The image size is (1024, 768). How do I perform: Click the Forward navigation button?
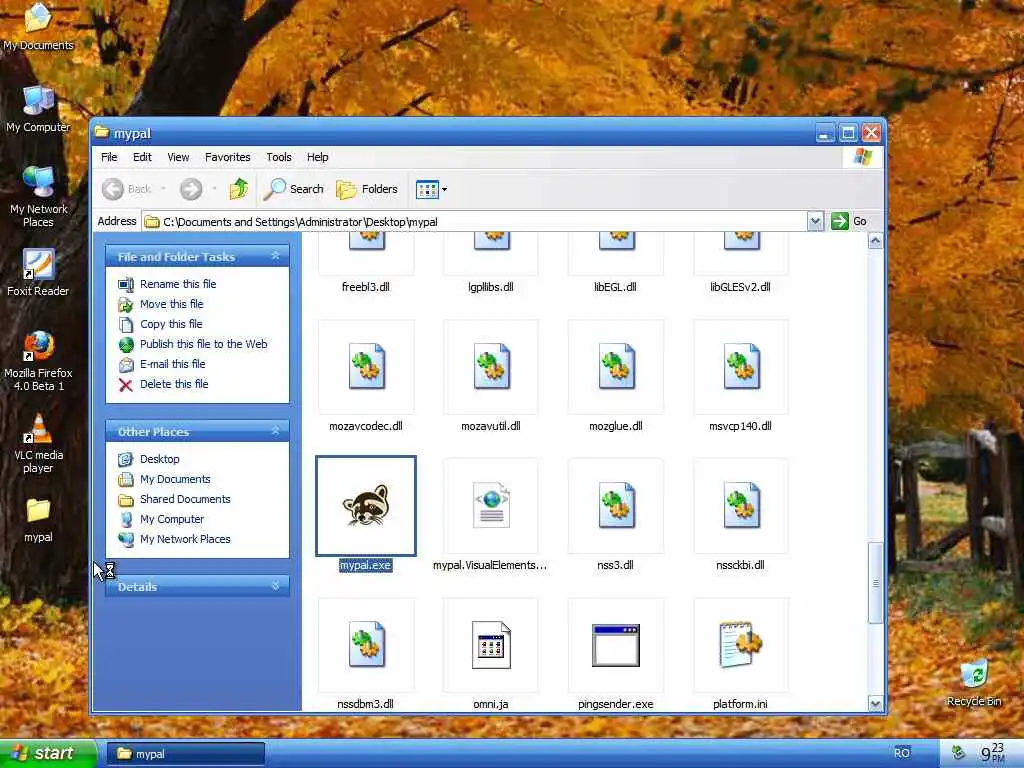191,189
